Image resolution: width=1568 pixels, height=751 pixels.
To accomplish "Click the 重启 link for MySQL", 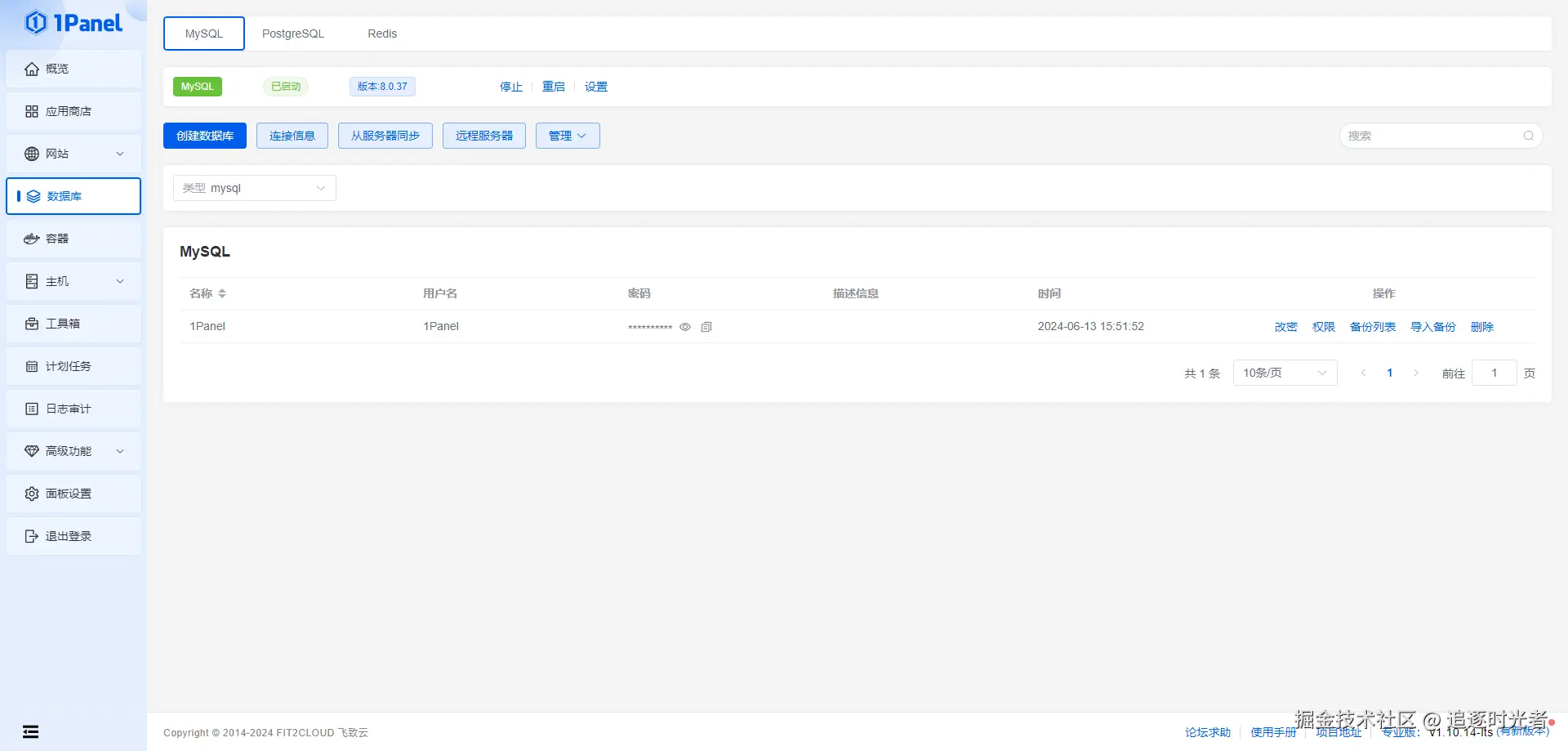I will click(554, 87).
